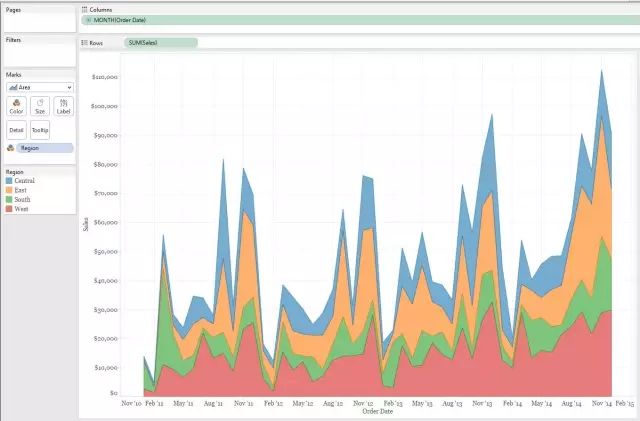
Task: Click the color icon beside Region pill
Action: point(11,148)
